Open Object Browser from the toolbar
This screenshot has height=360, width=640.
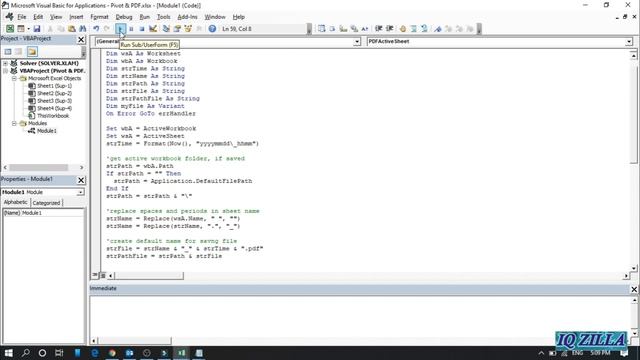(x=188, y=29)
